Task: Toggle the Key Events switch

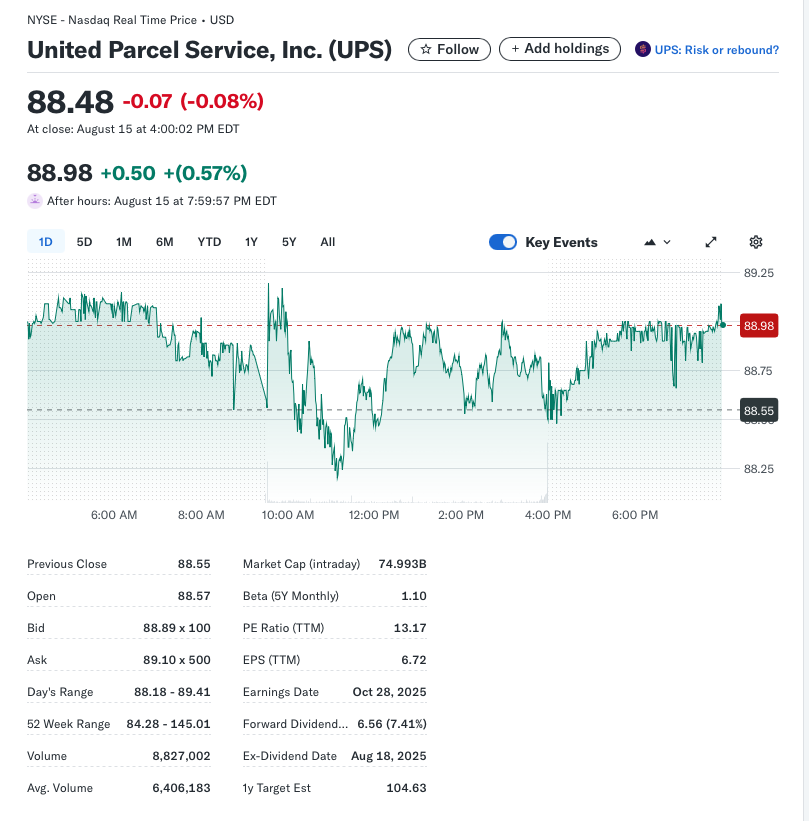Action: click(503, 242)
